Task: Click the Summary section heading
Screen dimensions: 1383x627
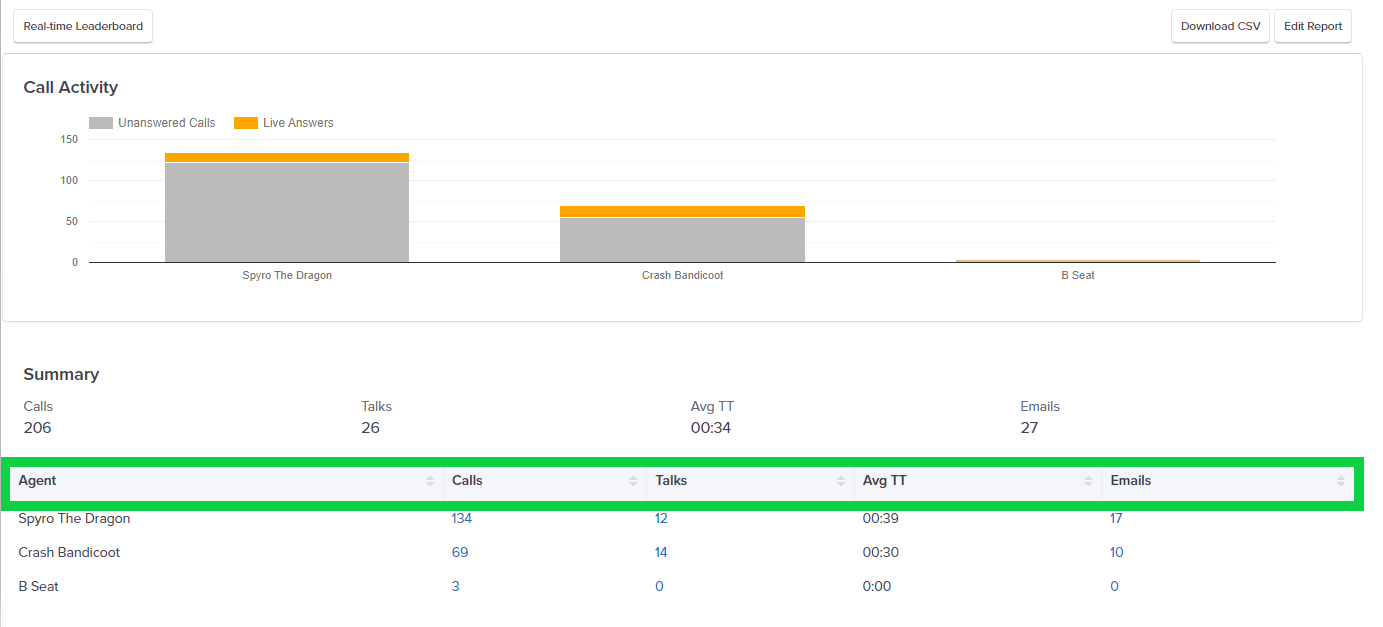Action: click(x=61, y=374)
